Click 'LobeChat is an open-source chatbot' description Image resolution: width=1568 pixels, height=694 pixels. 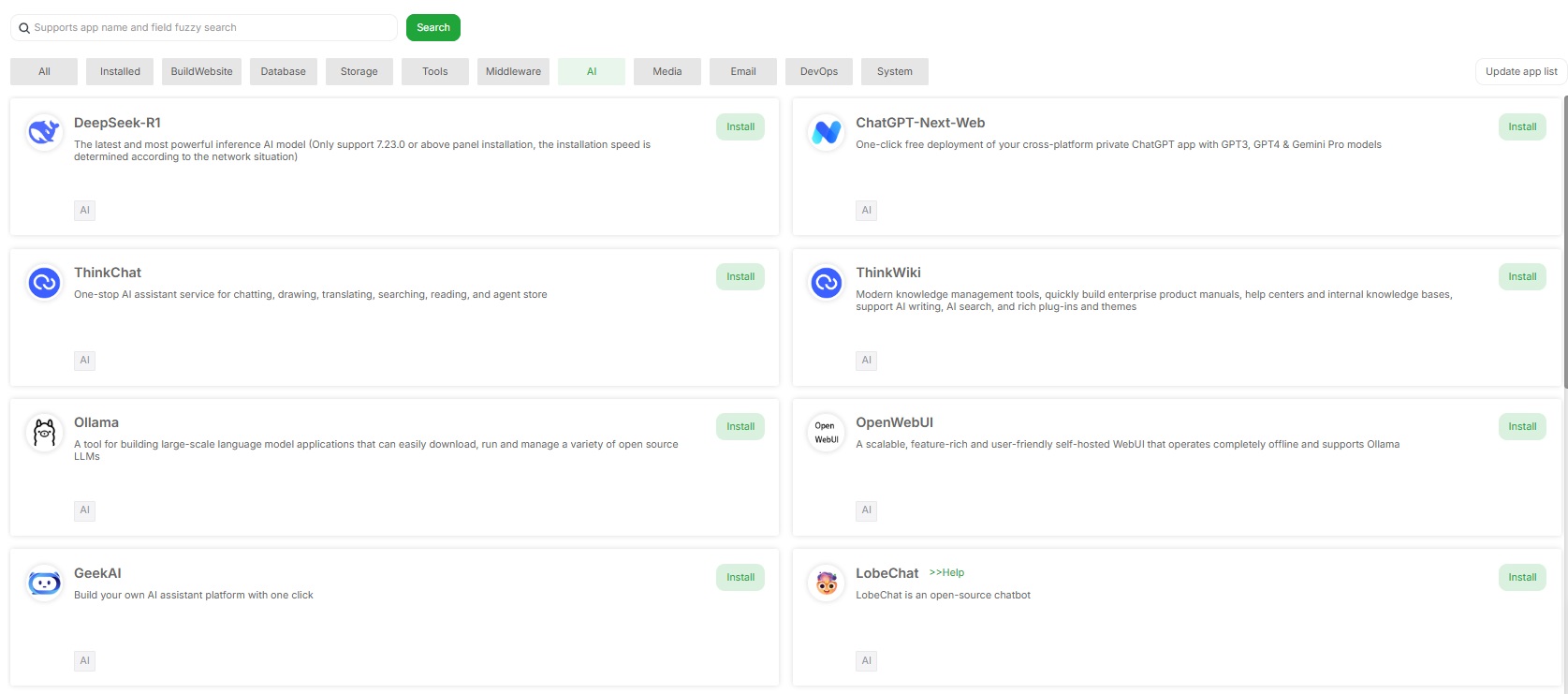[943, 595]
